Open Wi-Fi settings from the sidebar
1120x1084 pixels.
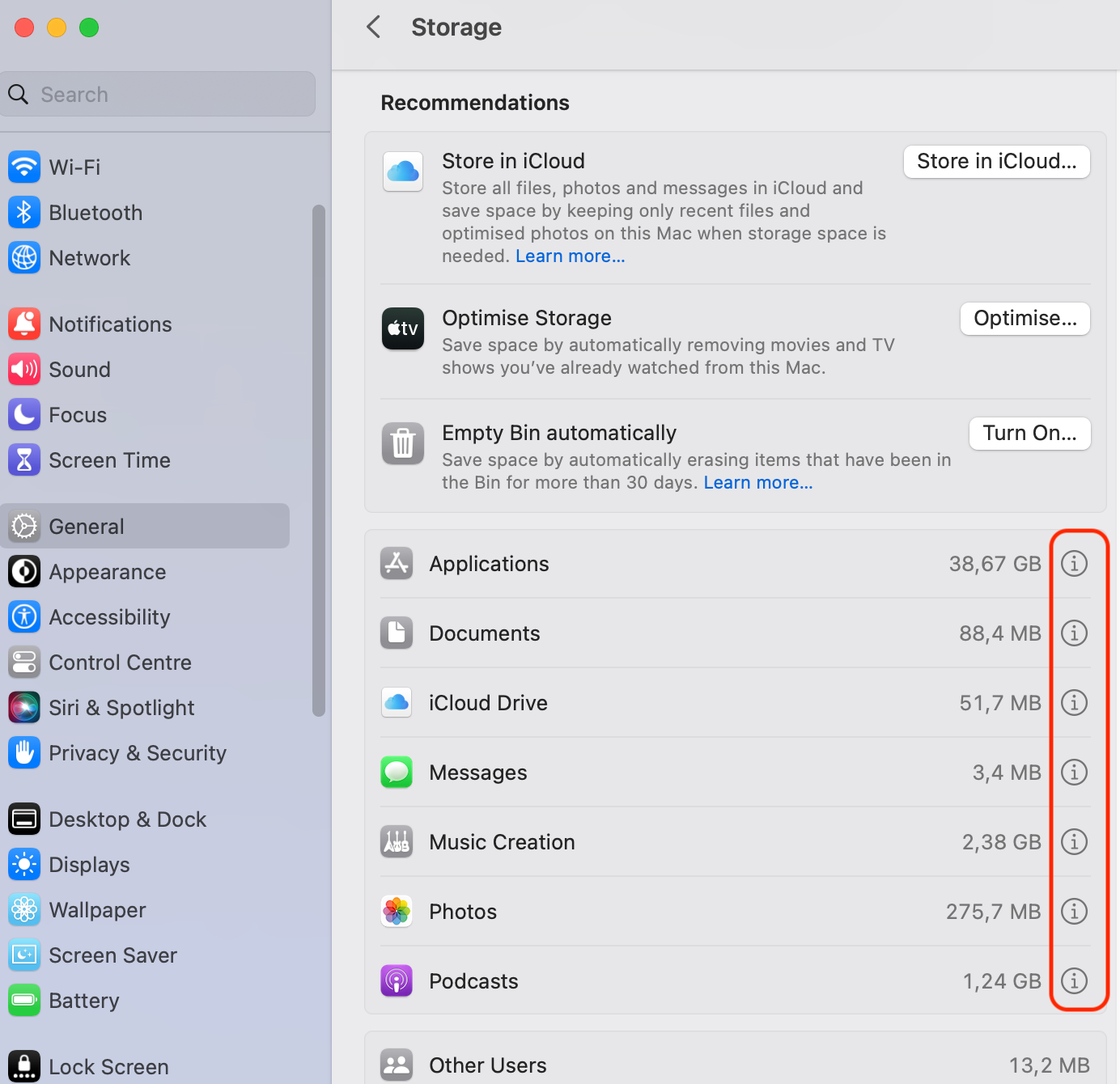pyautogui.click(x=24, y=167)
